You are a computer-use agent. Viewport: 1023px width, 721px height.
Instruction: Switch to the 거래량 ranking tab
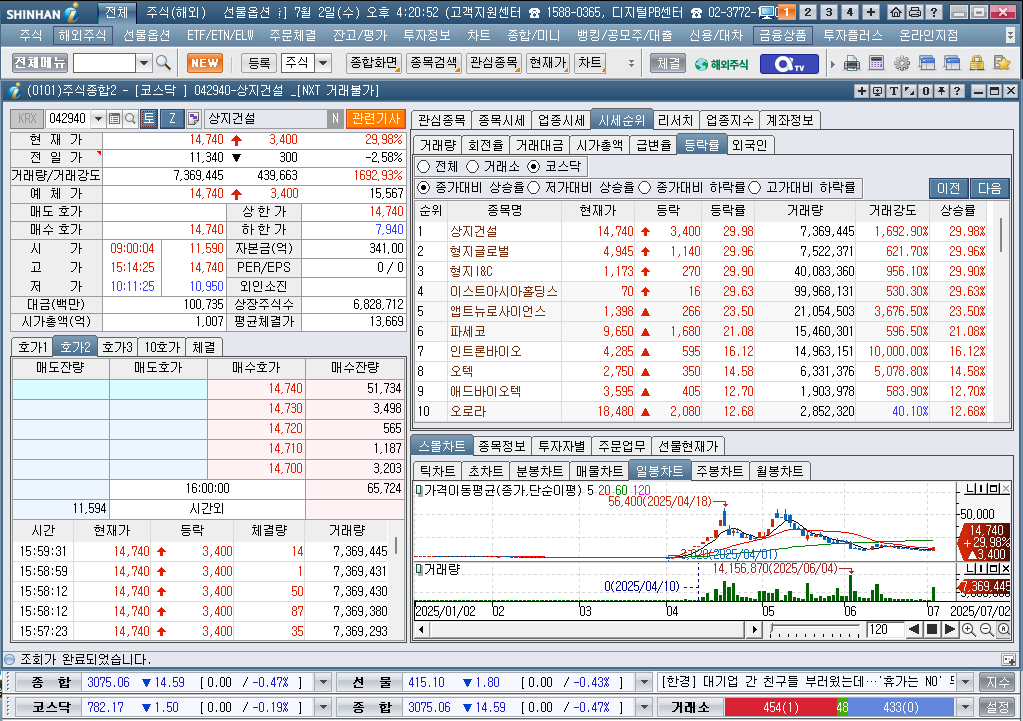[438, 145]
